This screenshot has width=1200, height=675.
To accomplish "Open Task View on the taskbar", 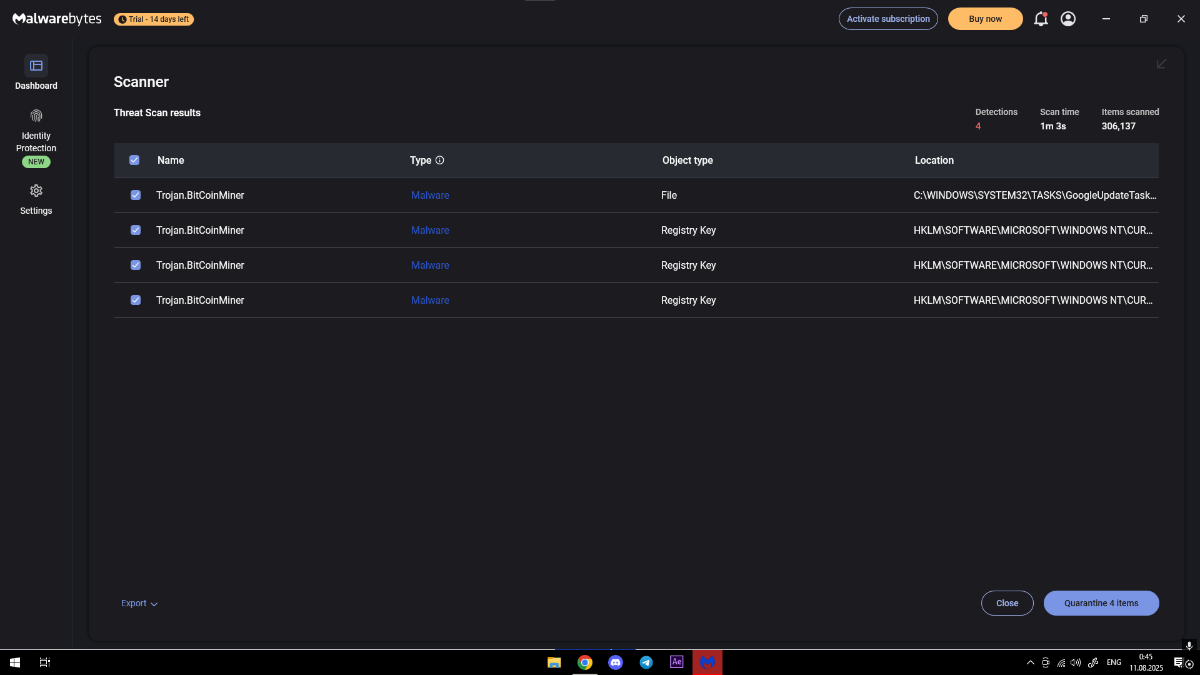I will [x=45, y=662].
